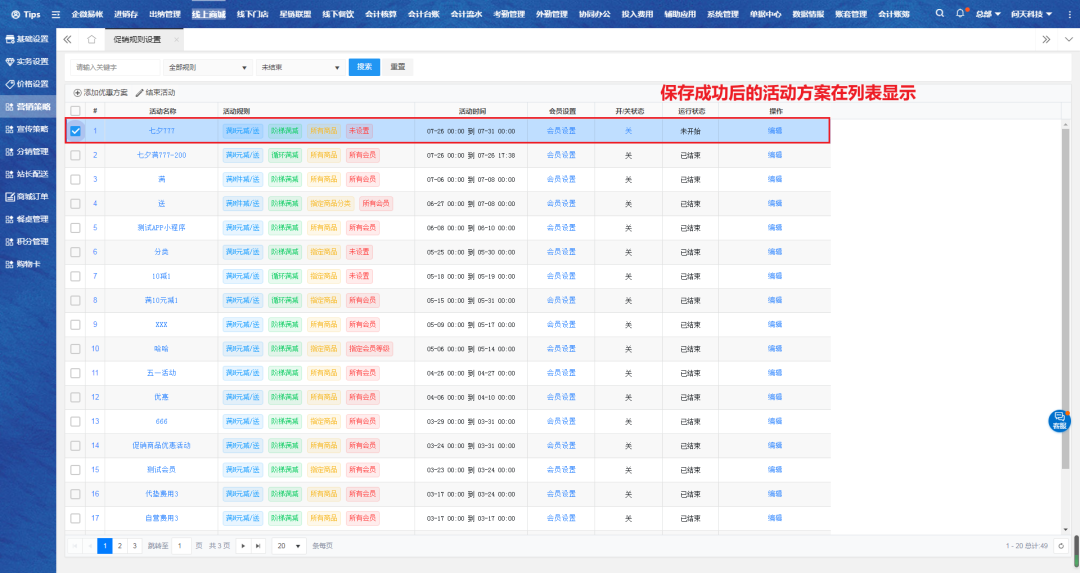Open the 客服 customer service bubble
This screenshot has height=573, width=1080.
[1058, 420]
